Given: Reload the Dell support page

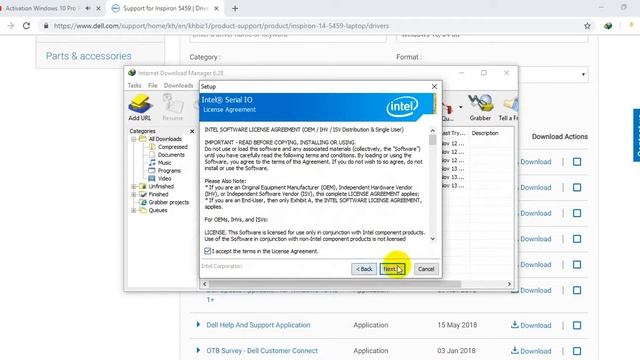Looking at the screenshot, I should [27, 26].
